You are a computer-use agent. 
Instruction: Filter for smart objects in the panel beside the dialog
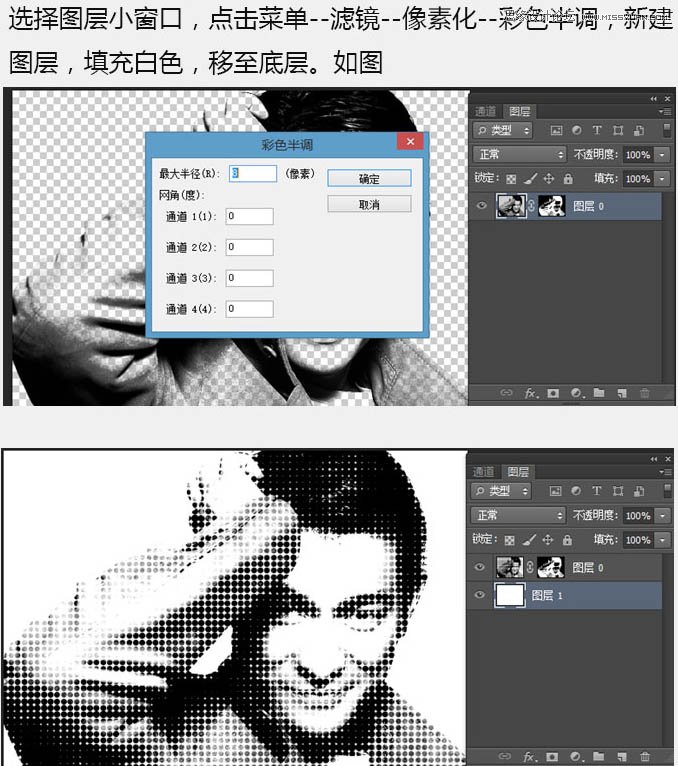(x=638, y=130)
